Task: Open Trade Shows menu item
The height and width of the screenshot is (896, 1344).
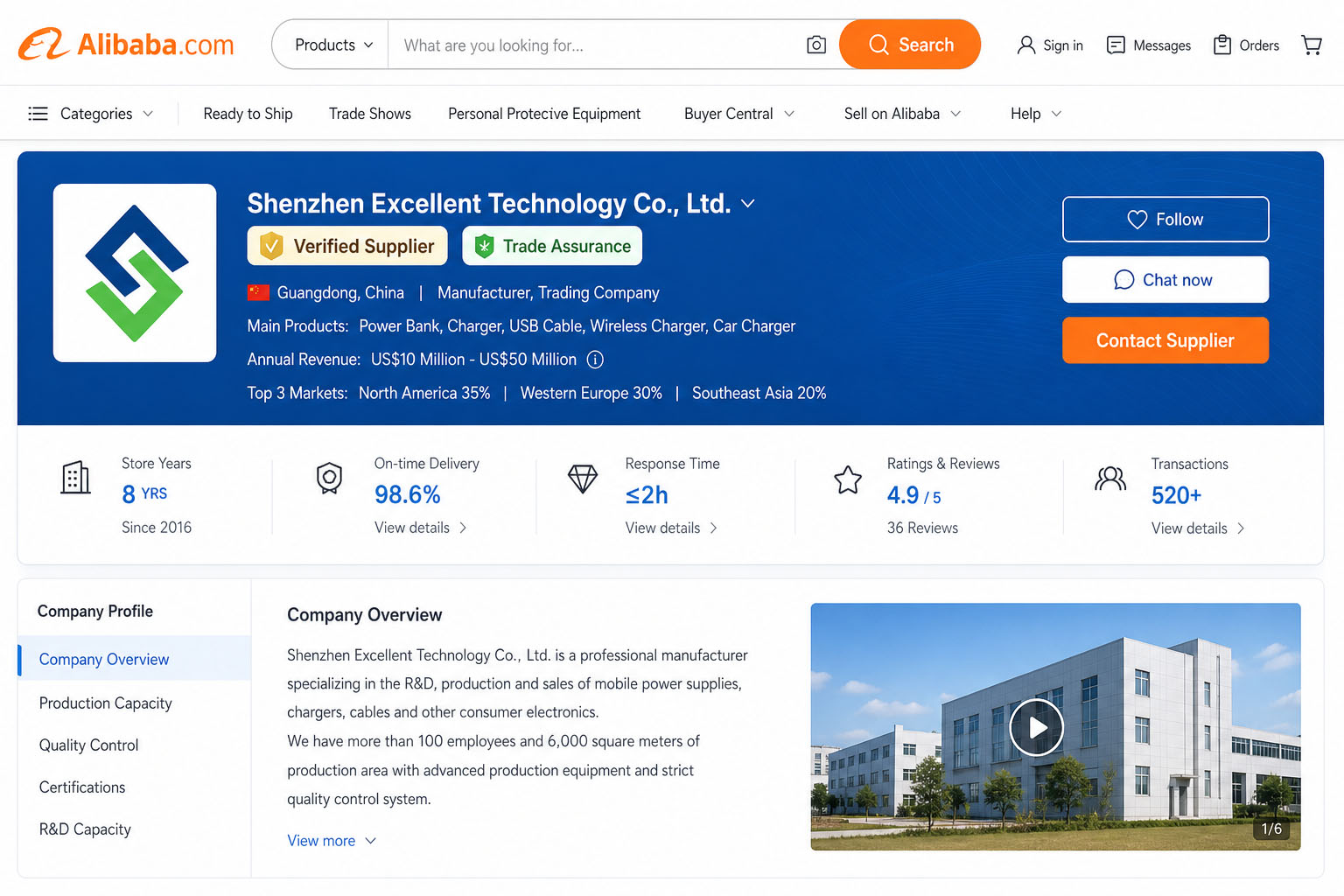Action: [370, 114]
